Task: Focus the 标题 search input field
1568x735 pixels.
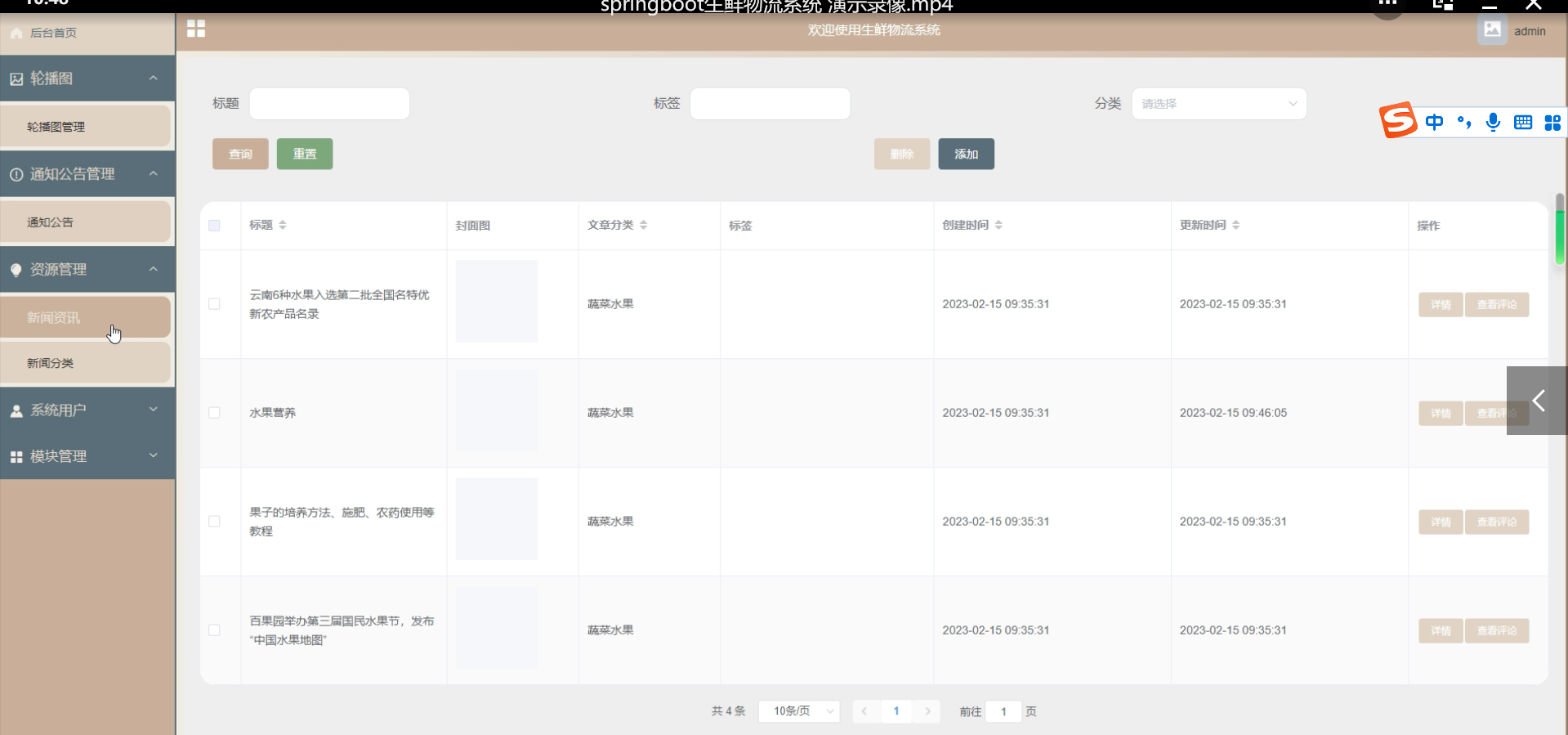Action: click(x=329, y=104)
